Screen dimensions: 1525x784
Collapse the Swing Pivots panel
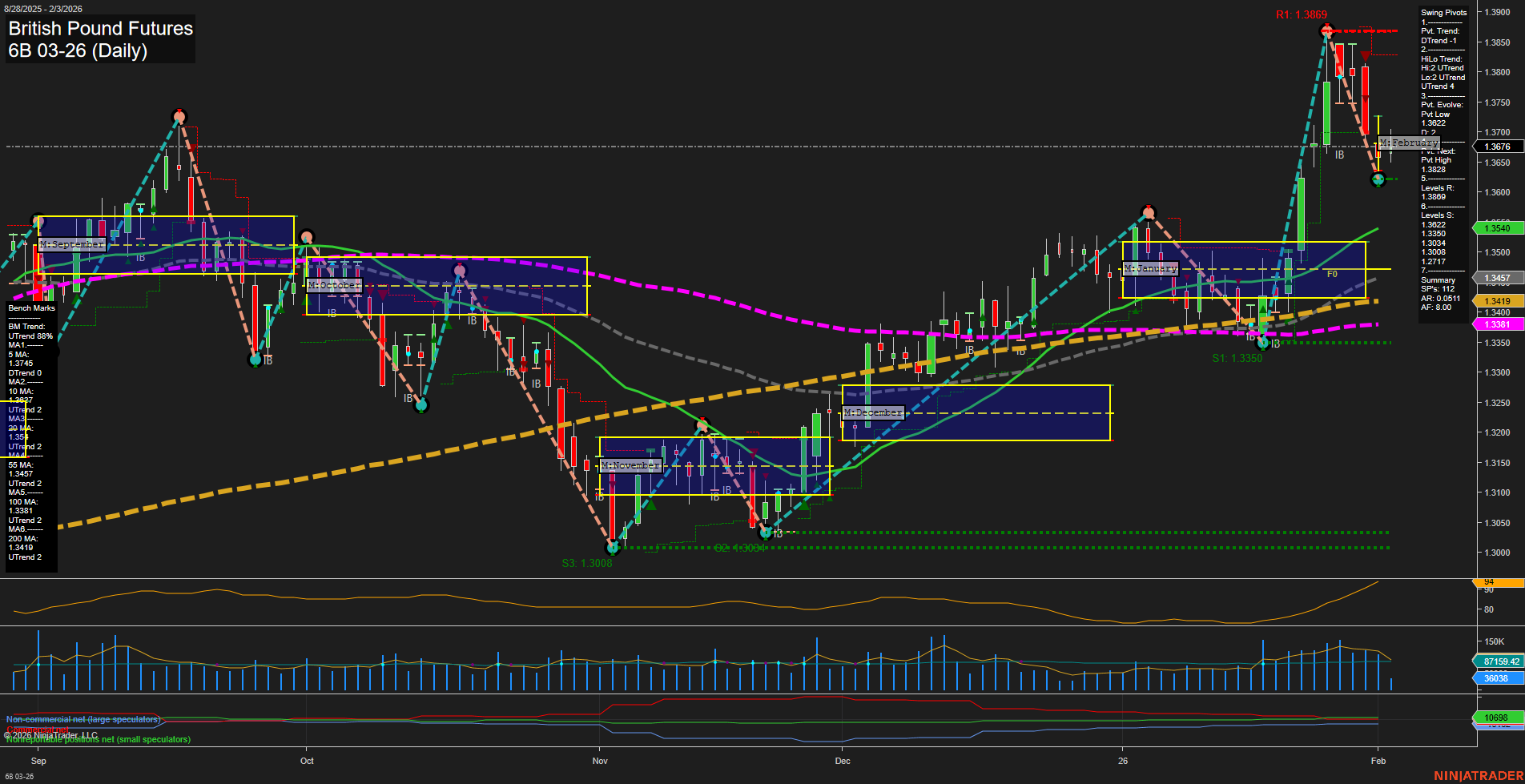[1444, 12]
